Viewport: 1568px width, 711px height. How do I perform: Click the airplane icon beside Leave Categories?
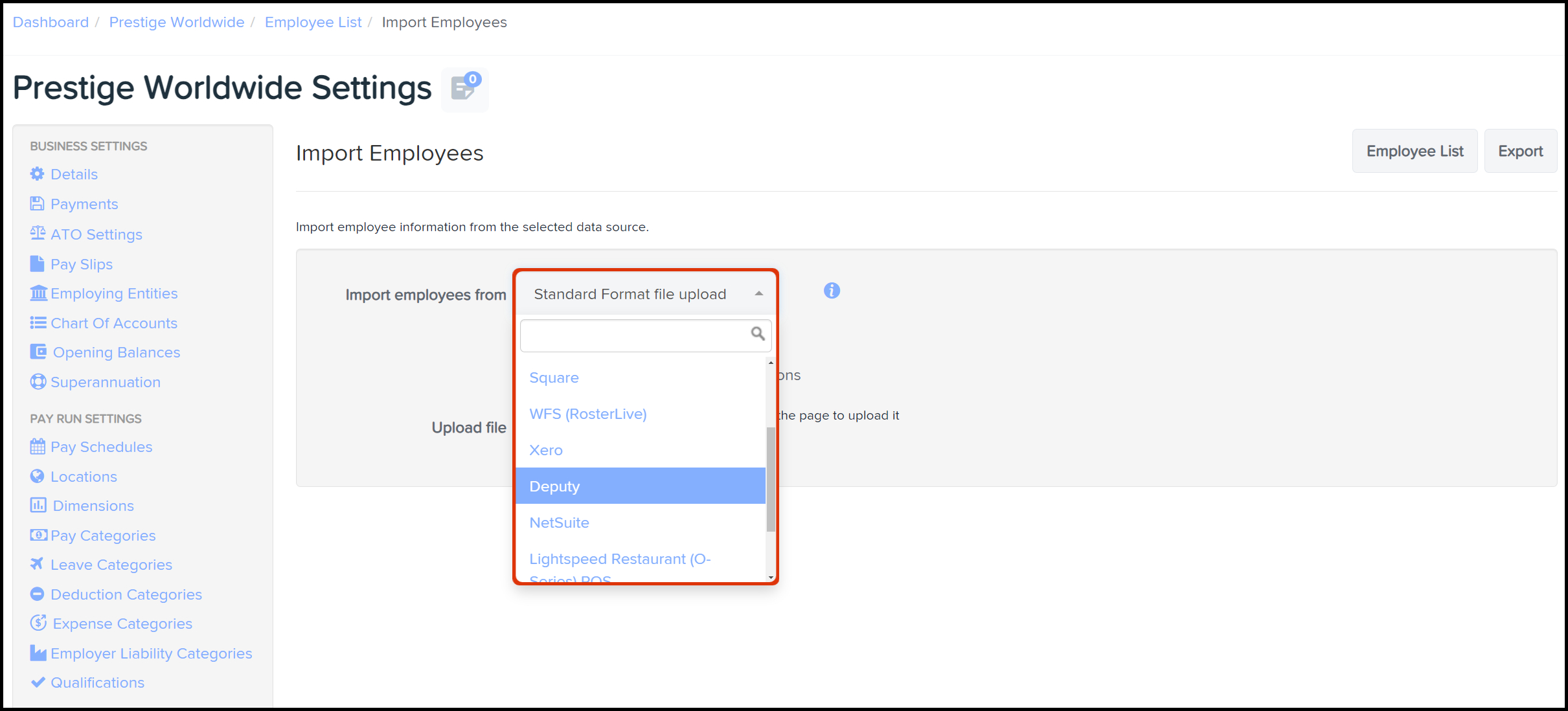pyautogui.click(x=38, y=565)
